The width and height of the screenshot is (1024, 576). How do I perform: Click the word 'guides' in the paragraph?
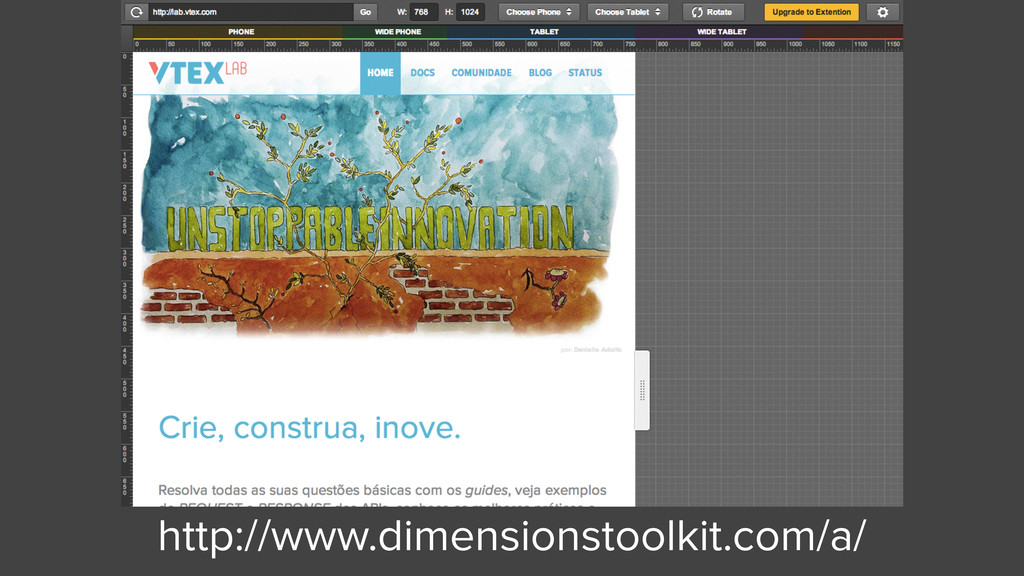tap(486, 490)
